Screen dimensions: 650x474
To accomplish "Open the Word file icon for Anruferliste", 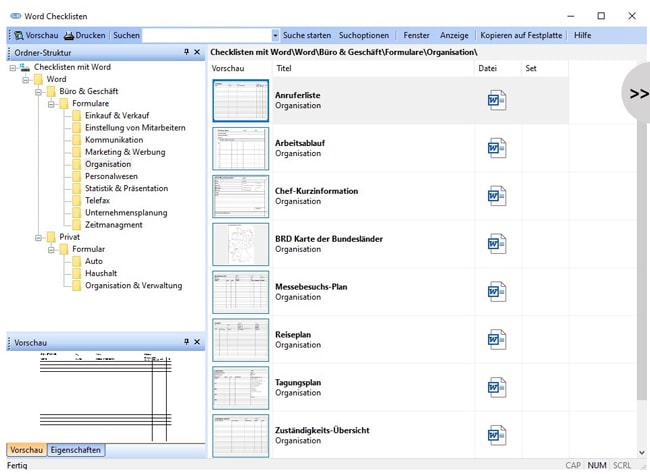I will 497,100.
